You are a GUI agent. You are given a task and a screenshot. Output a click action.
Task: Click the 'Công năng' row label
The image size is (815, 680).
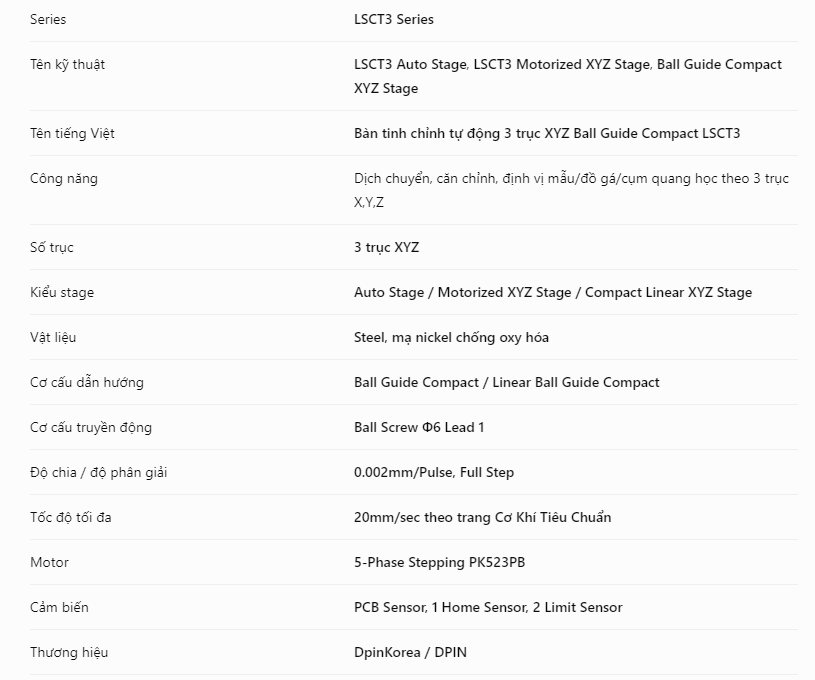pos(64,179)
